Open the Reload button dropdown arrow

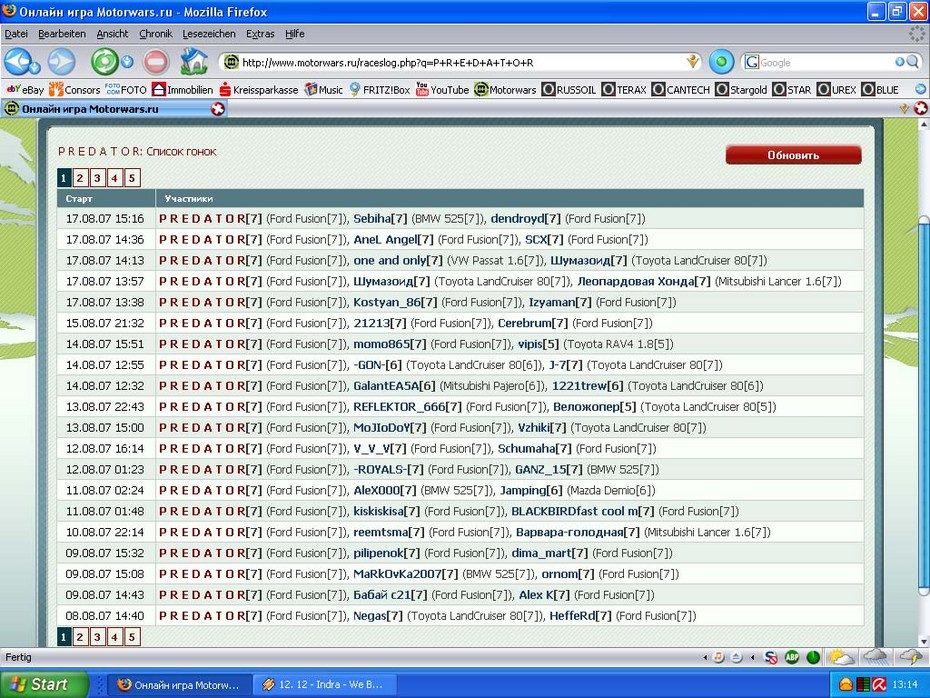(x=126, y=62)
